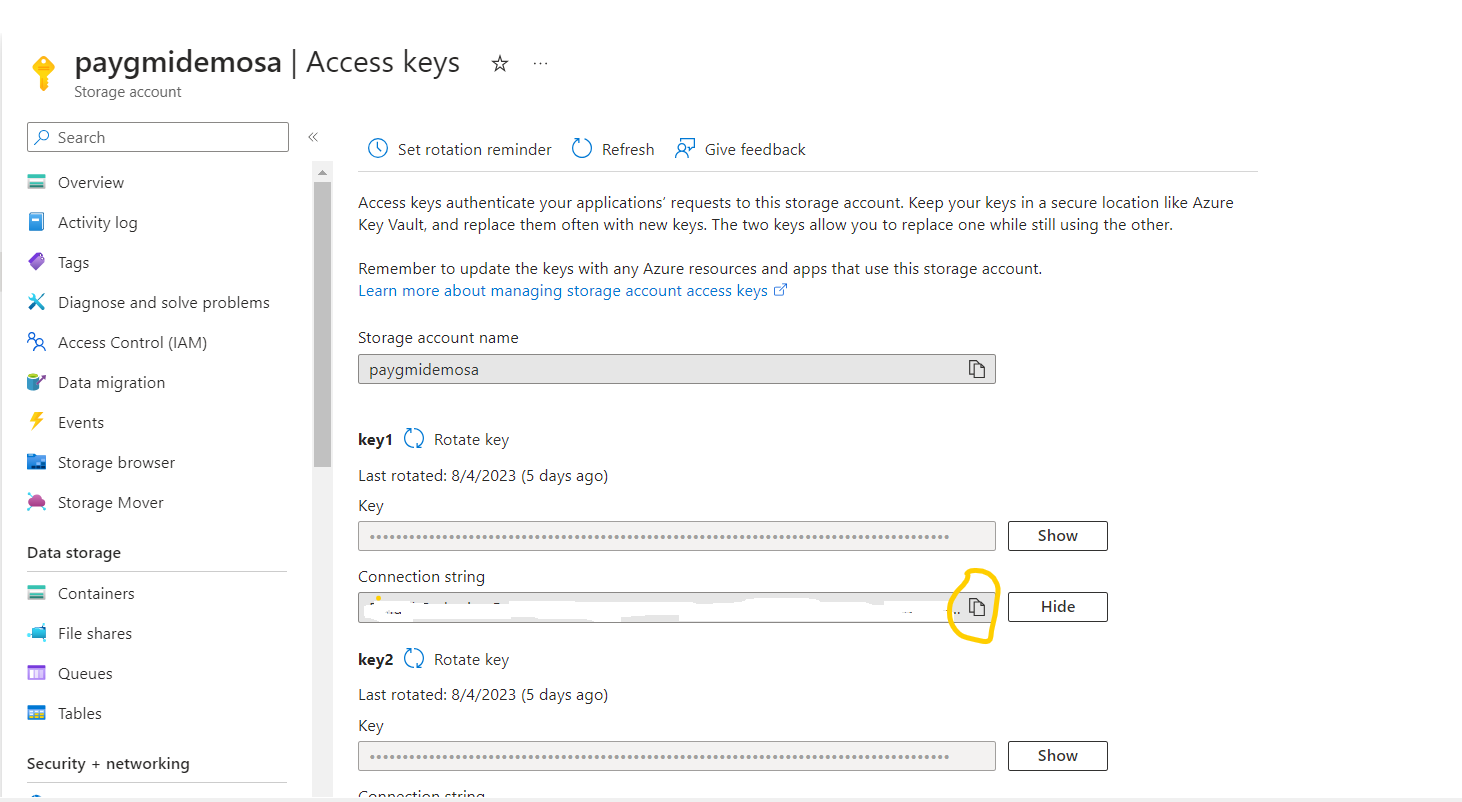Open Storage browser in the sidebar
This screenshot has width=1462, height=802.
(116, 462)
